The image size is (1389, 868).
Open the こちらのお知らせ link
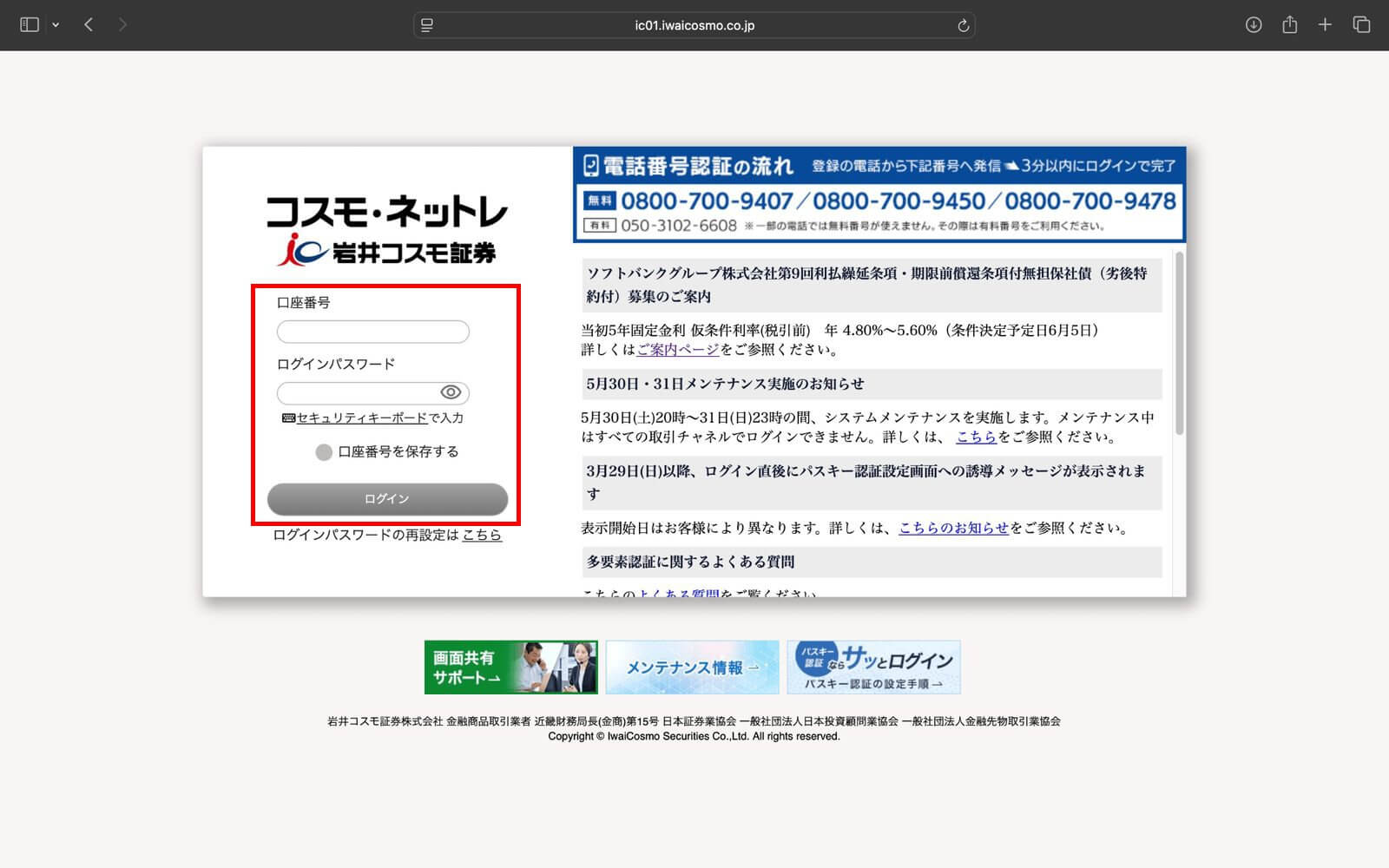click(953, 528)
